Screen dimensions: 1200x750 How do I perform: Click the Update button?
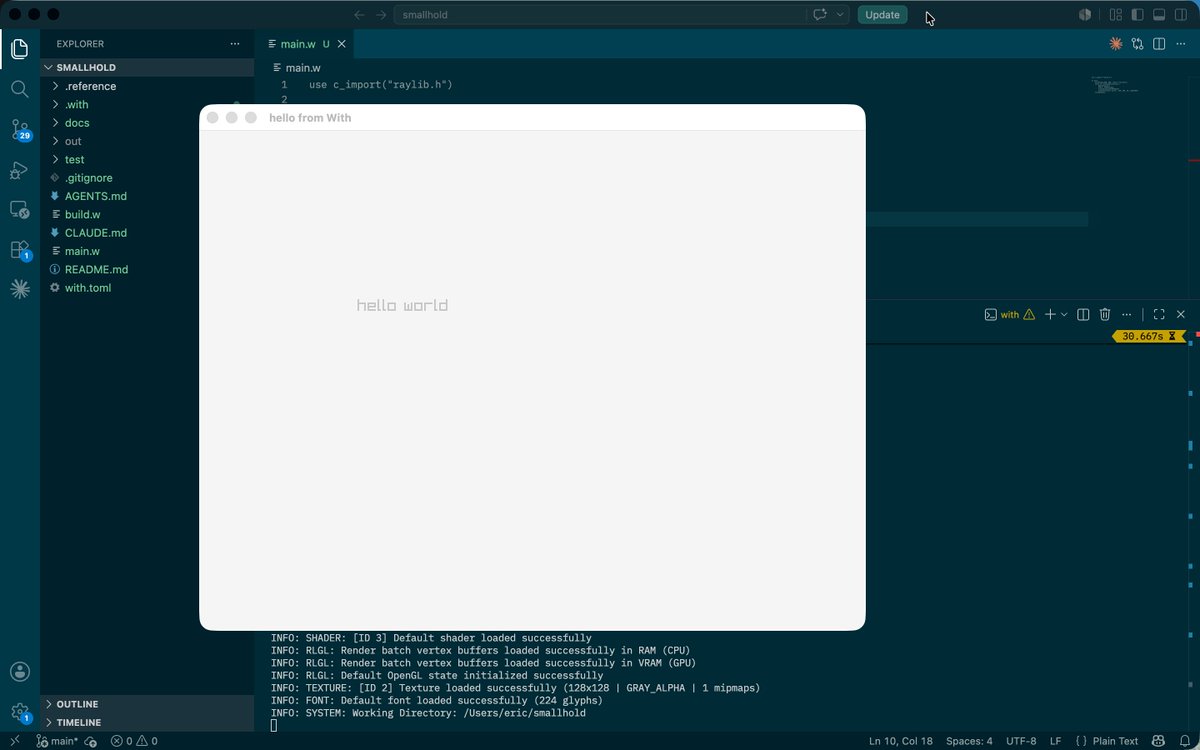(x=882, y=15)
